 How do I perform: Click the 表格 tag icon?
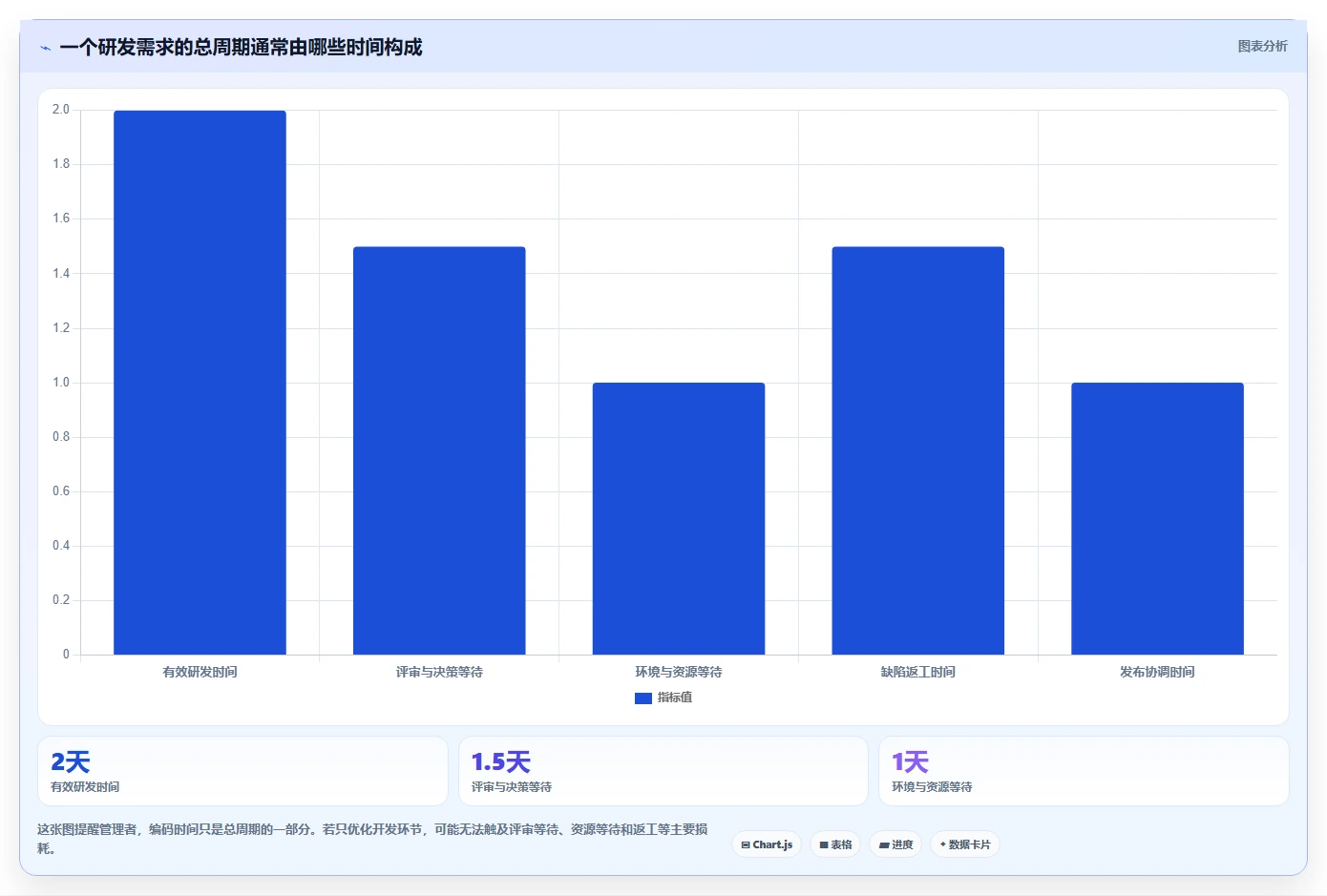coord(824,845)
